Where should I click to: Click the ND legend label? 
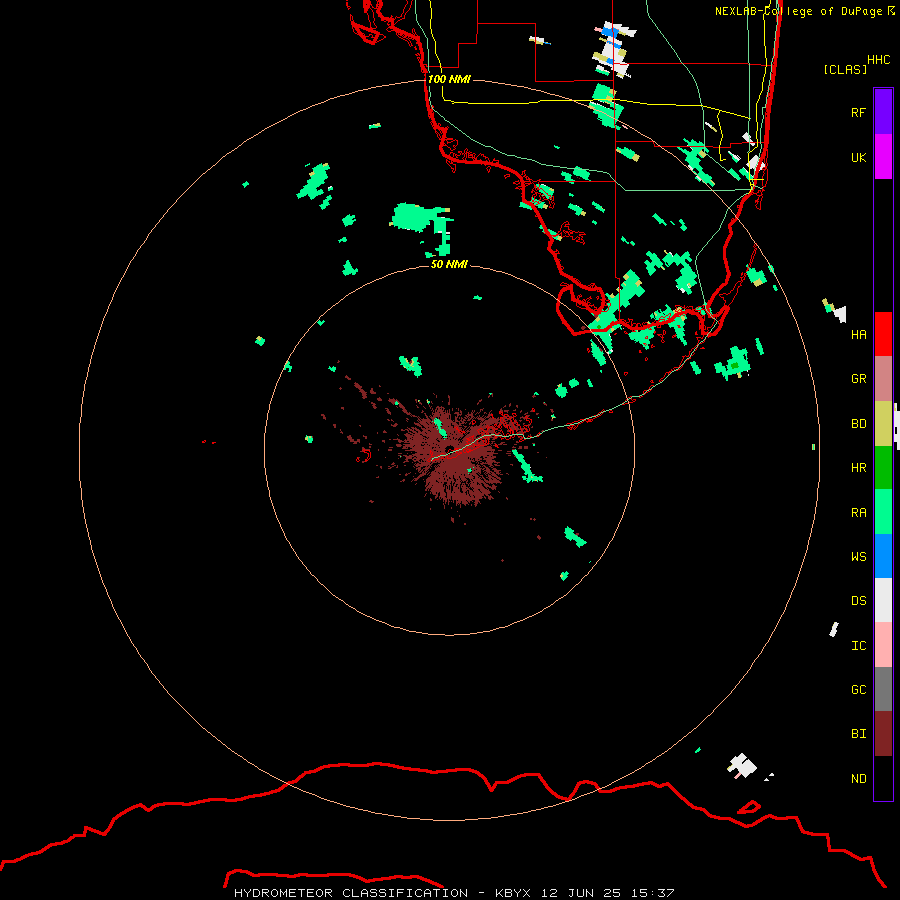(x=858, y=779)
